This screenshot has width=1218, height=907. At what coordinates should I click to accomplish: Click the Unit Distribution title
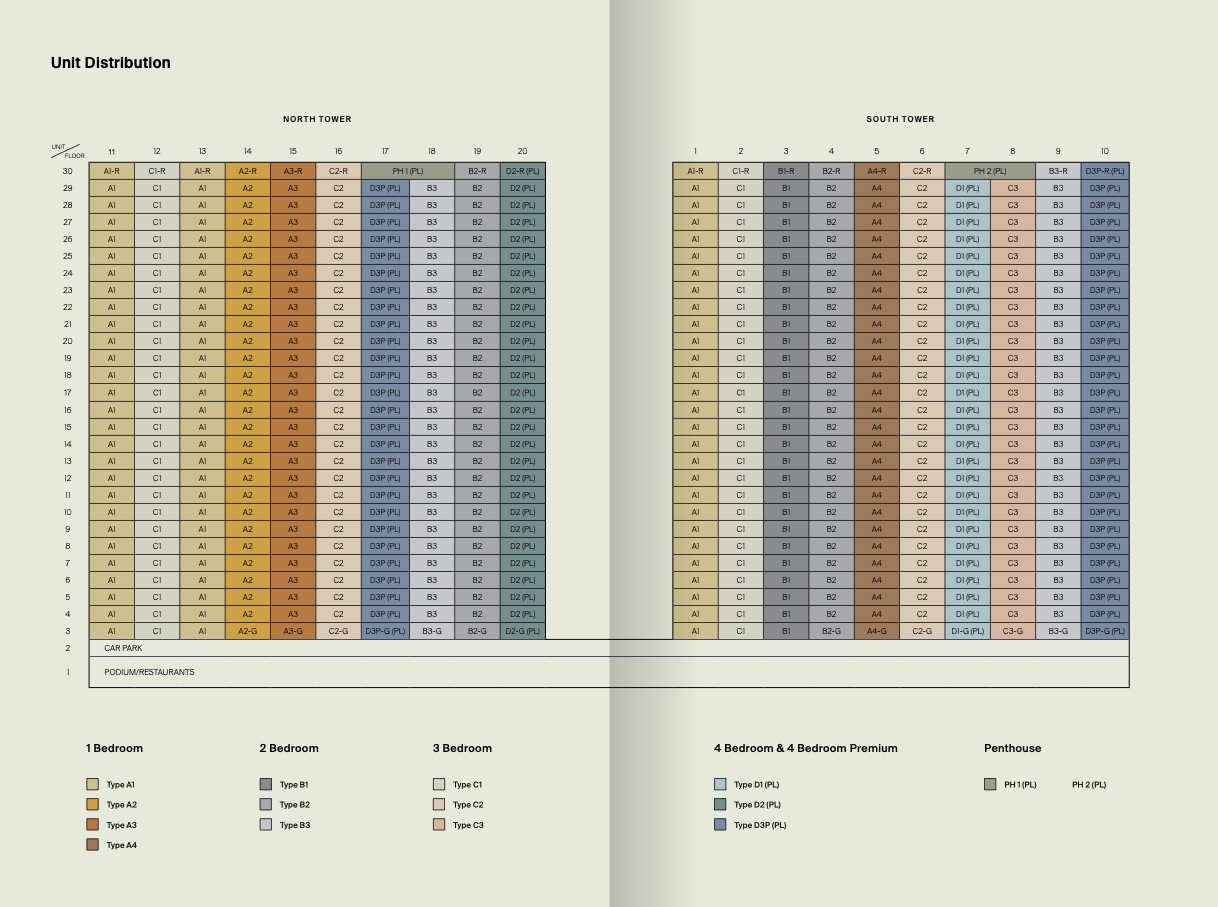pyautogui.click(x=110, y=63)
